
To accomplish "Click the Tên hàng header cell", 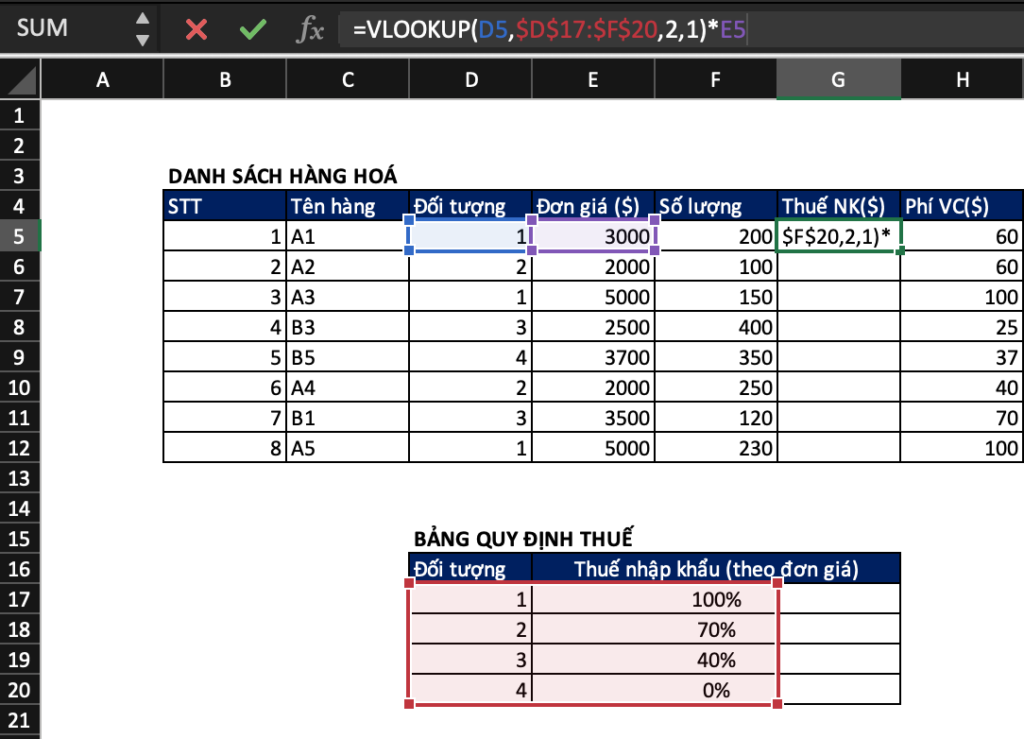I will [347, 206].
